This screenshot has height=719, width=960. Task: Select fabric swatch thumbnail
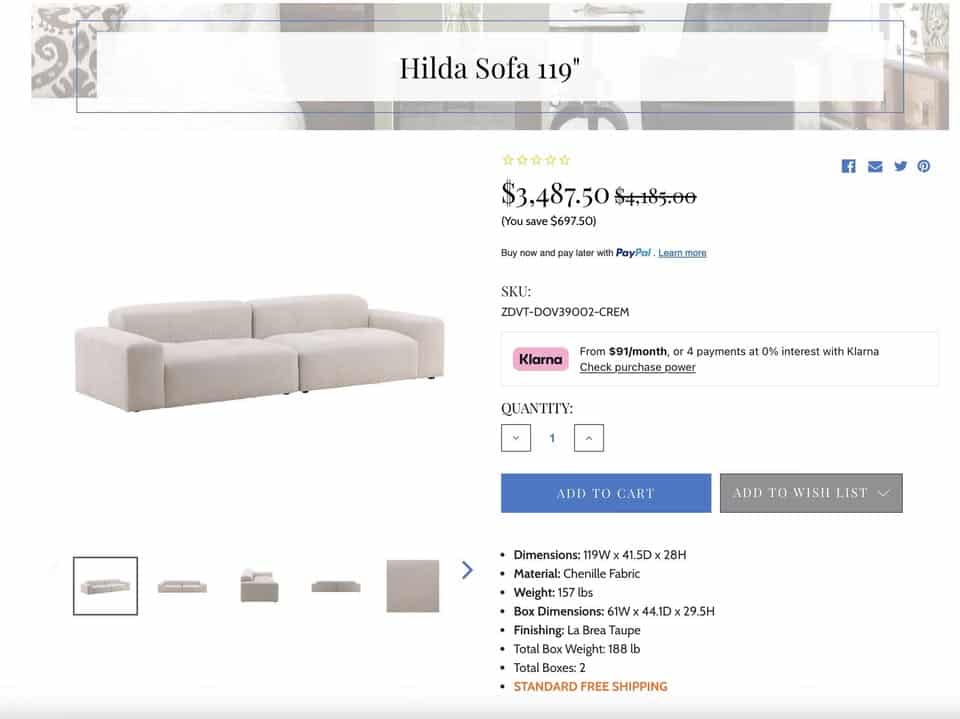[413, 586]
